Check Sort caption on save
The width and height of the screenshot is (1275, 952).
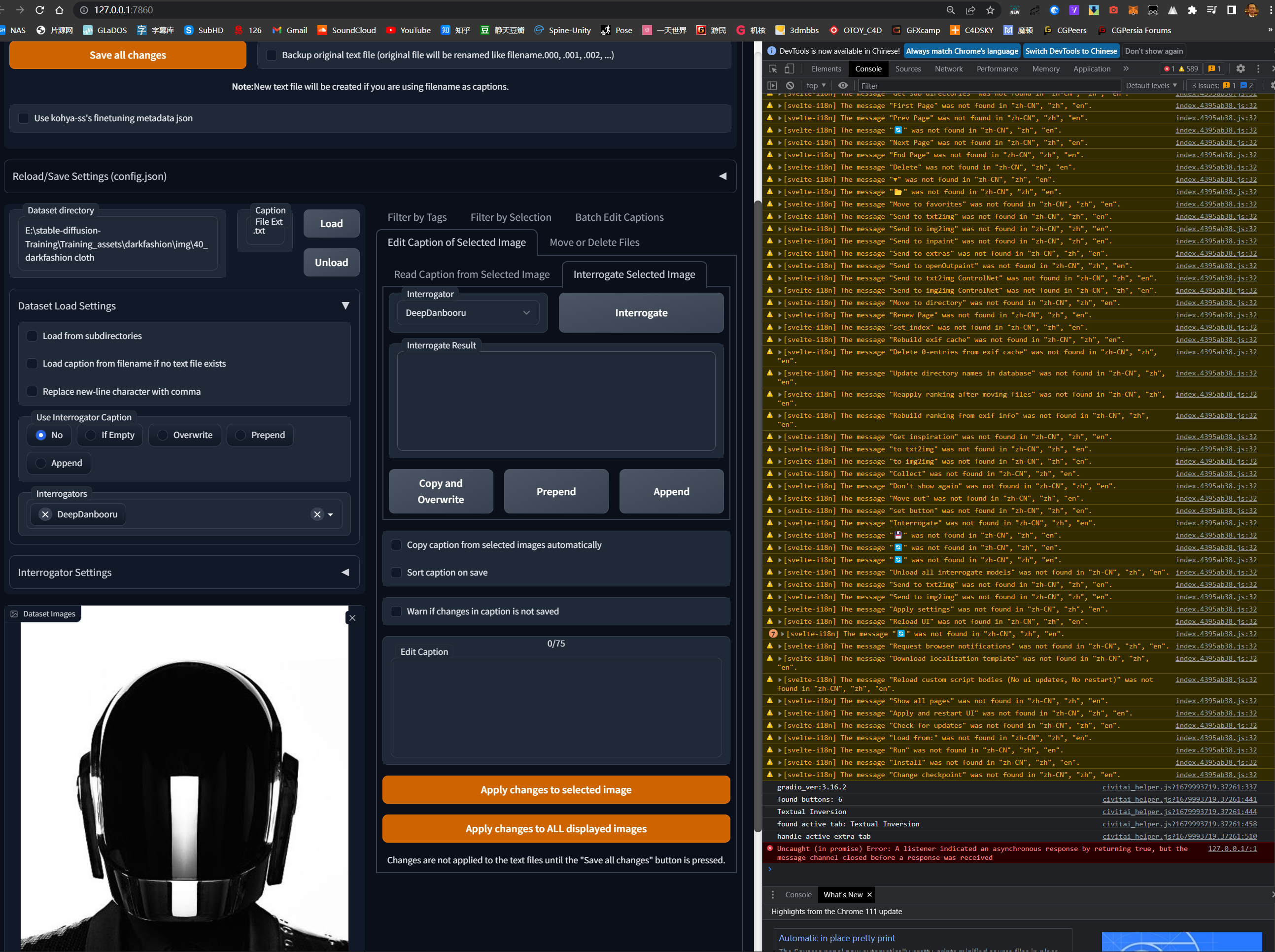pyautogui.click(x=397, y=572)
